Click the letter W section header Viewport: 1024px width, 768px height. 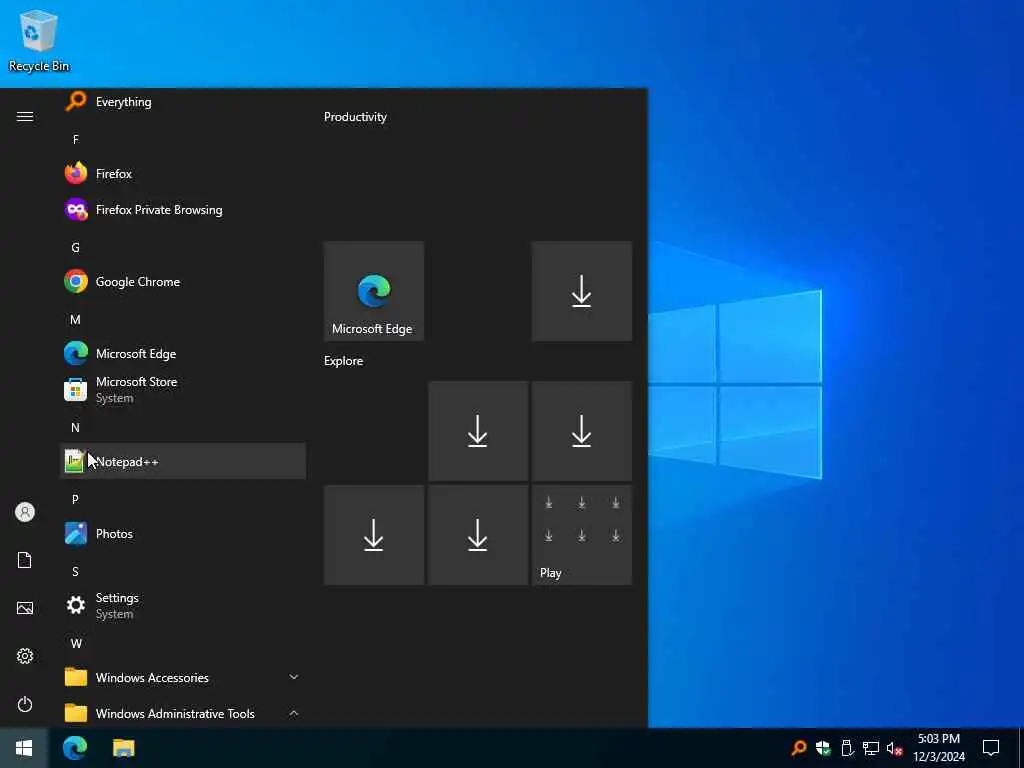(x=76, y=643)
